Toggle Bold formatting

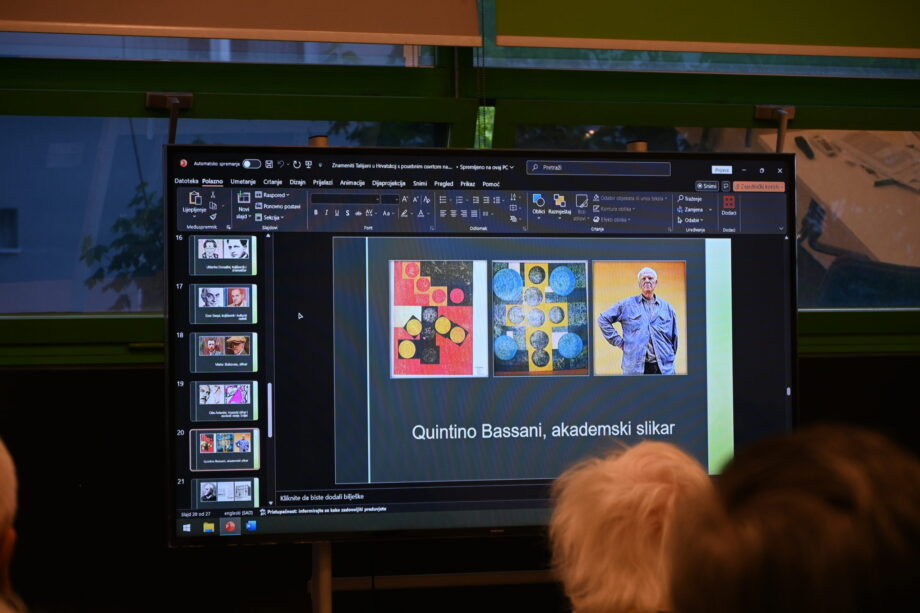[316, 213]
